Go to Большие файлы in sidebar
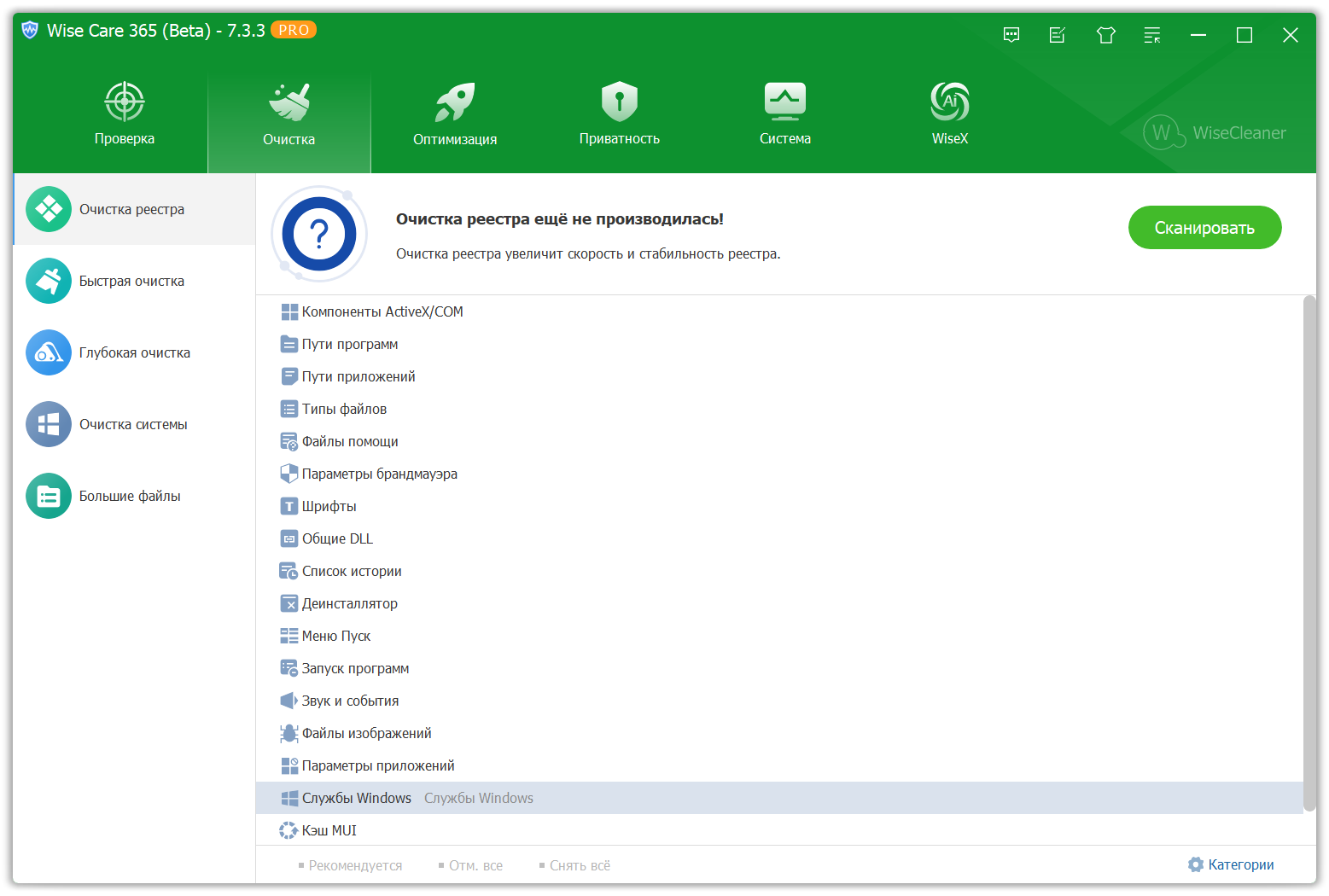 (x=130, y=496)
